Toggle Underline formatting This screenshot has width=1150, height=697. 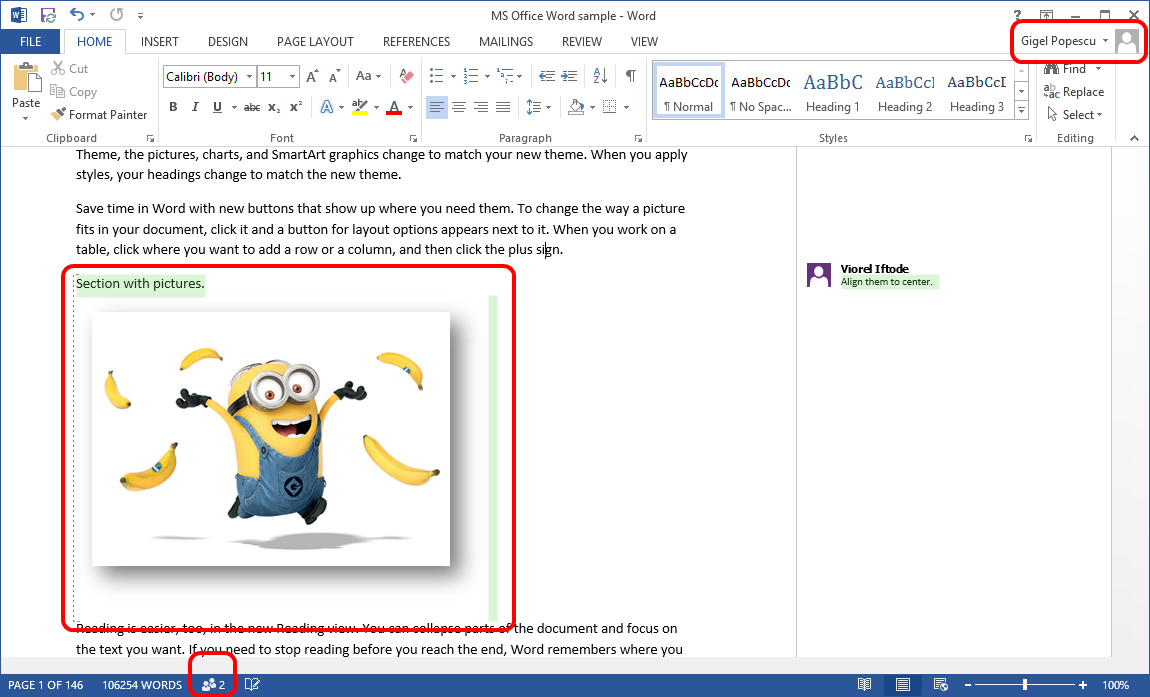click(x=217, y=107)
